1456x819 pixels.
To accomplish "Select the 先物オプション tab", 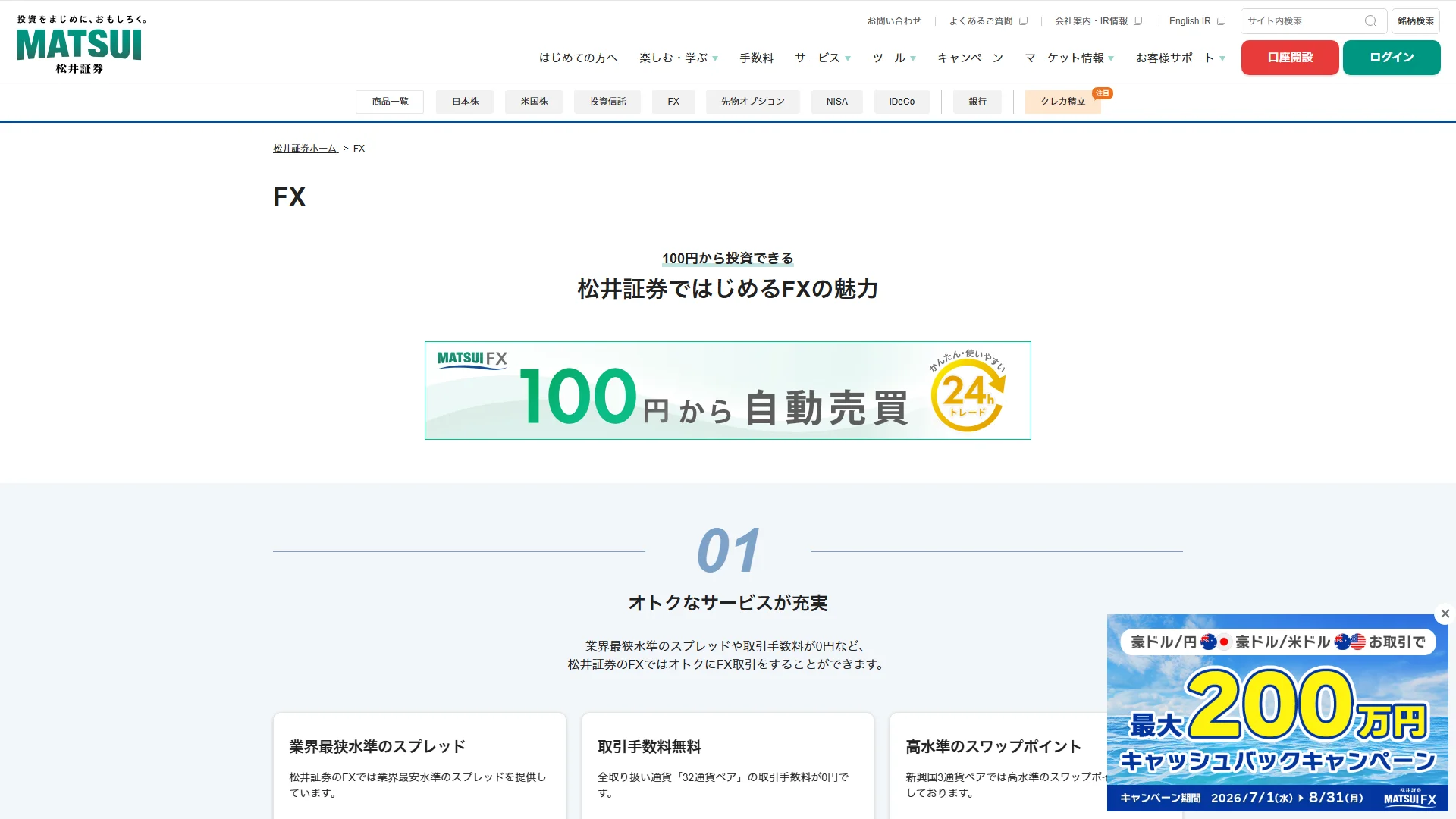I will click(x=753, y=102).
